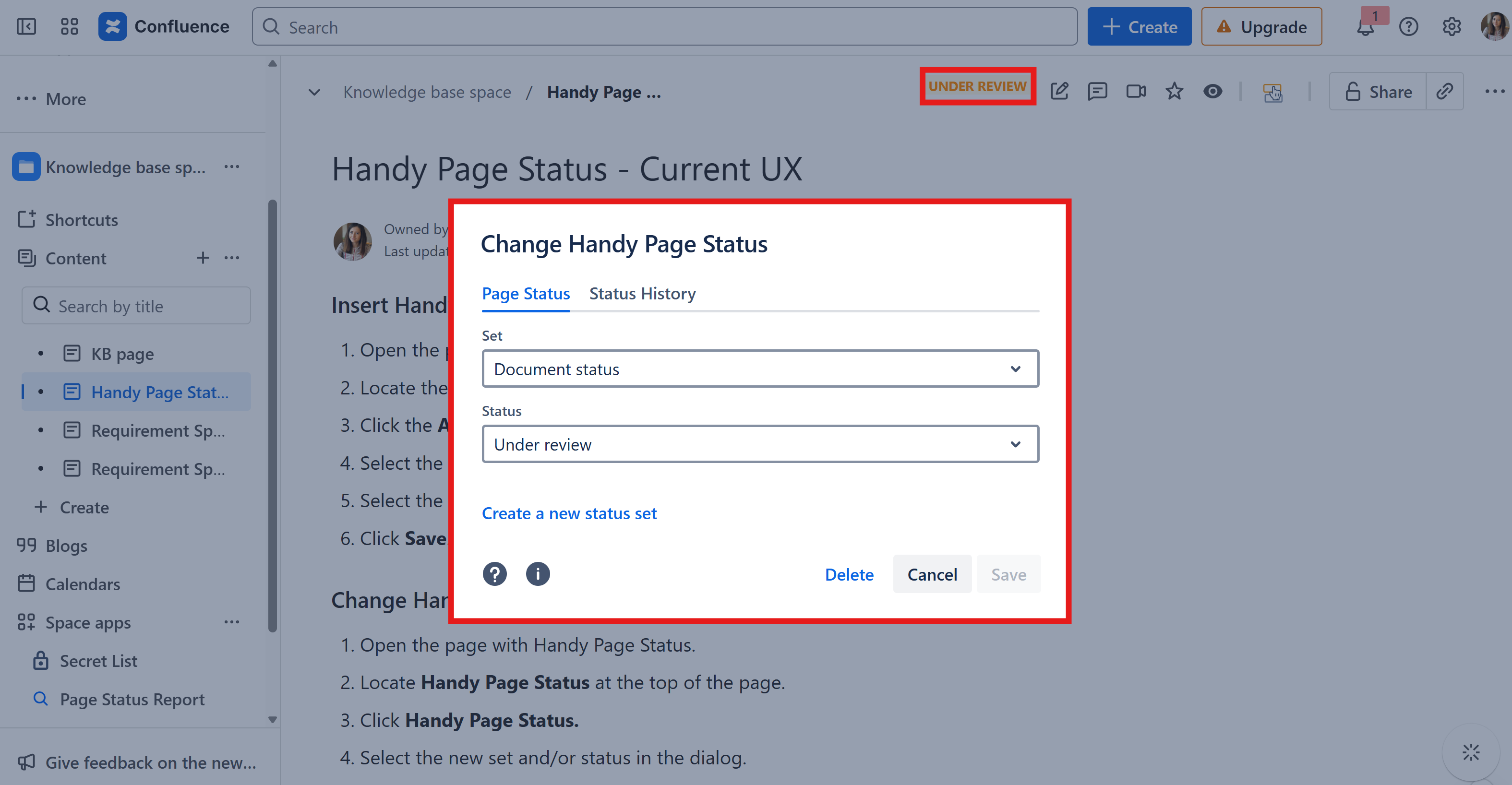Select the Page Status tab
1512x785 pixels.
[x=525, y=293]
